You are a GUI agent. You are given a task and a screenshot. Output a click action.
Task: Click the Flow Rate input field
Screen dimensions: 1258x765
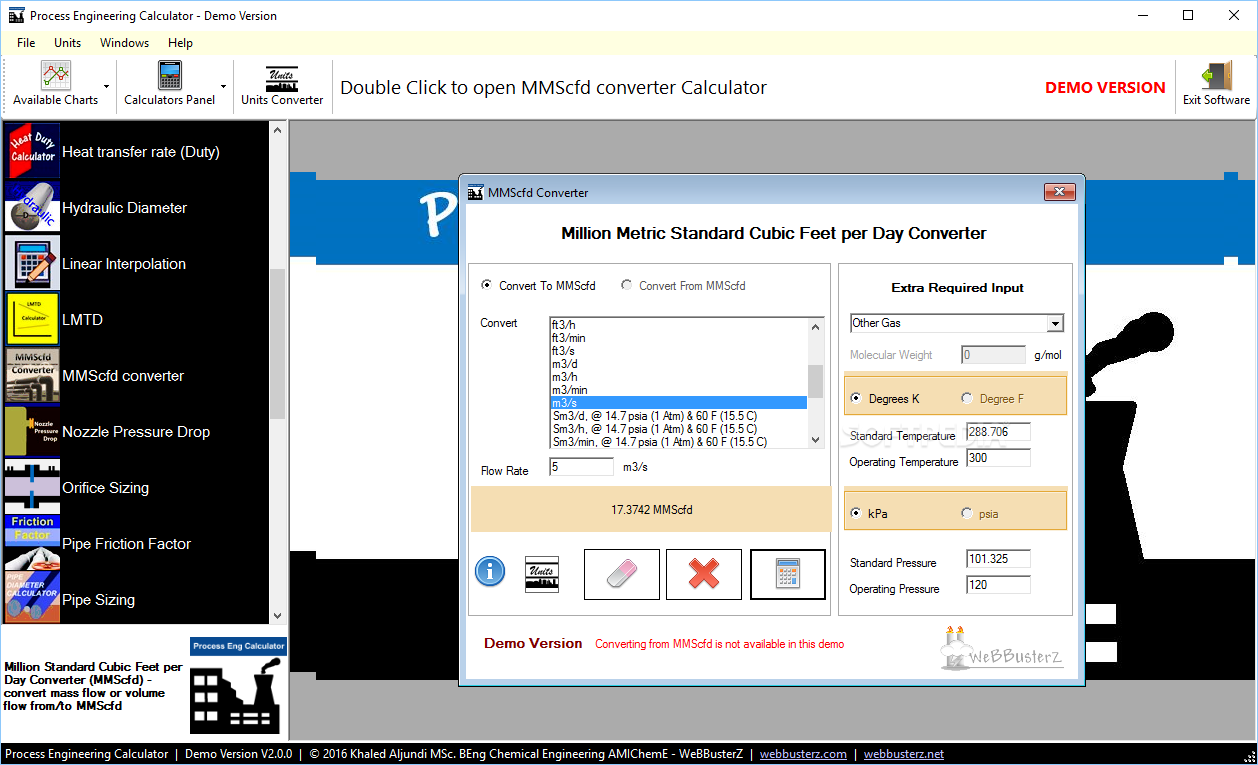(582, 467)
